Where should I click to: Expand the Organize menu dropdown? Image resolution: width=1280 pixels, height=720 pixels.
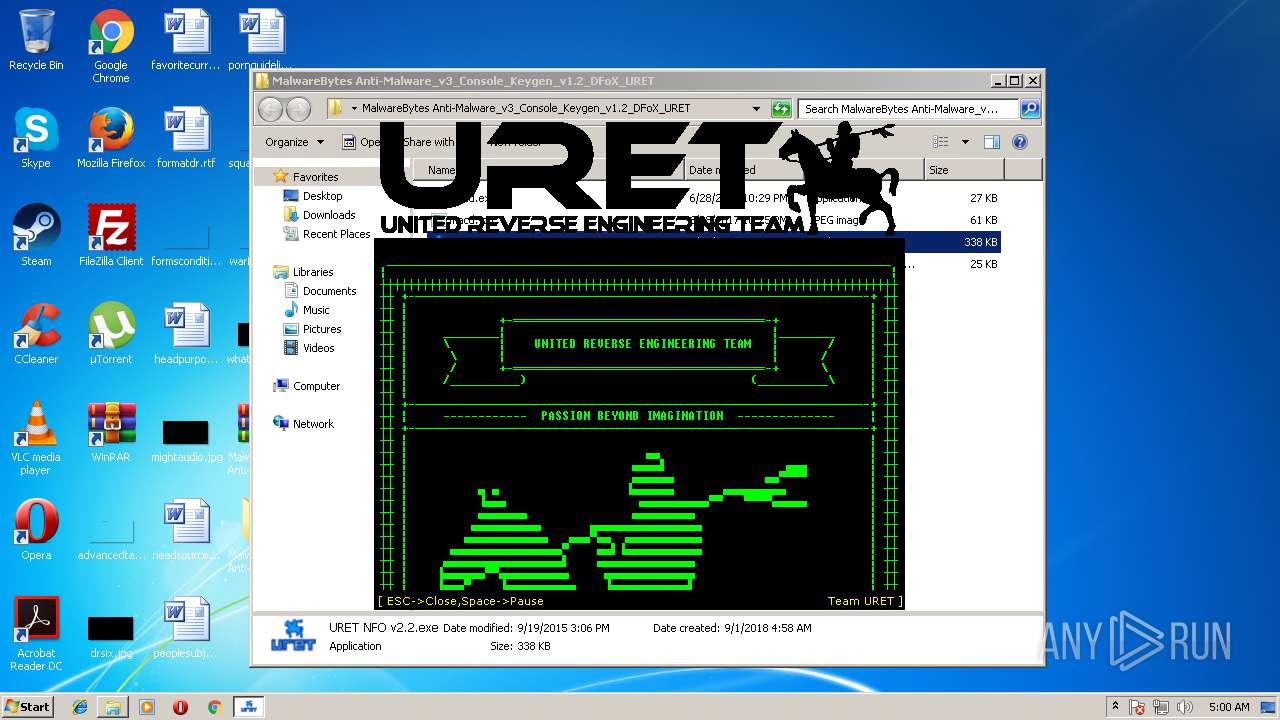click(295, 142)
